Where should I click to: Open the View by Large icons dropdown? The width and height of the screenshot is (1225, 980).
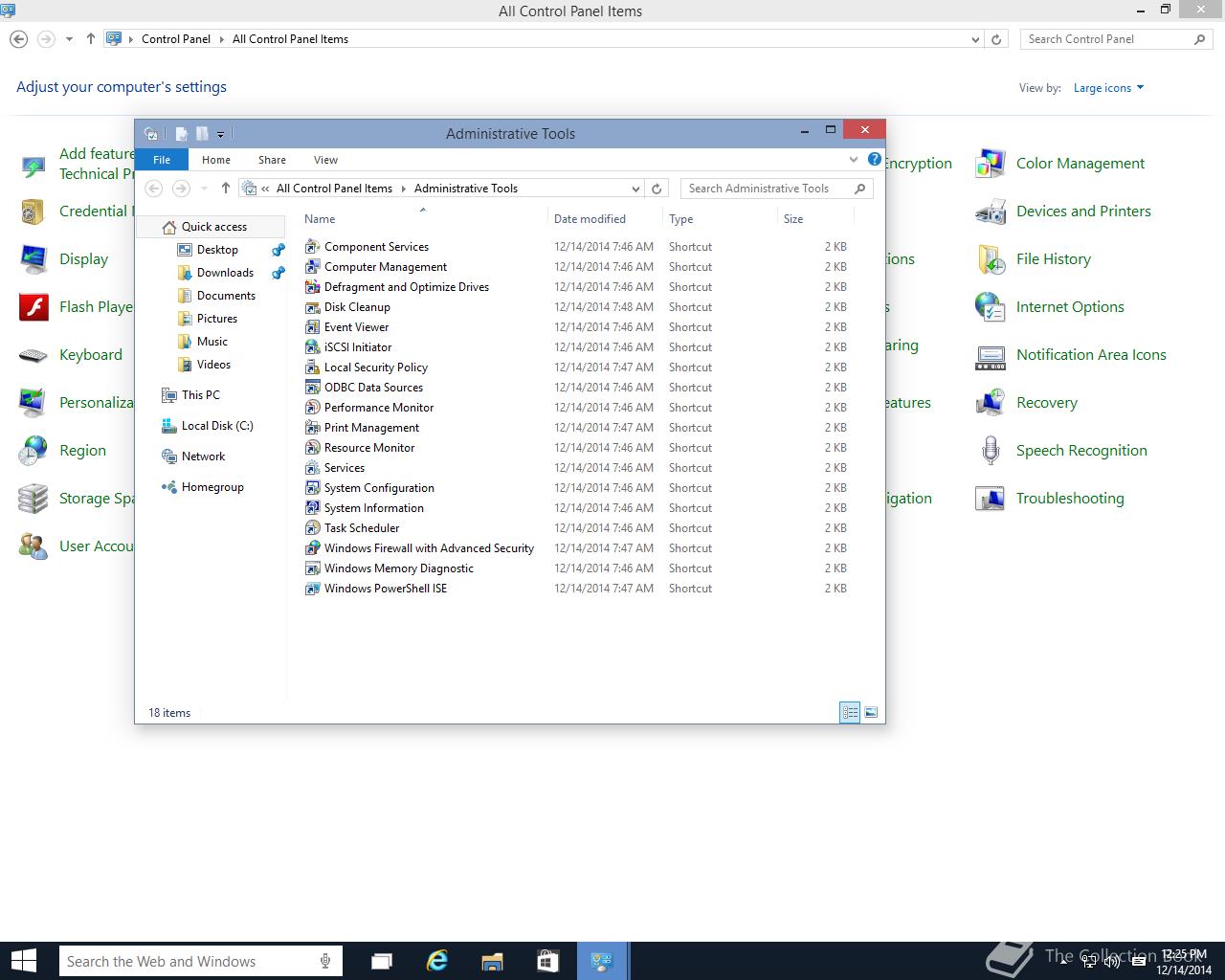pyautogui.click(x=1108, y=88)
